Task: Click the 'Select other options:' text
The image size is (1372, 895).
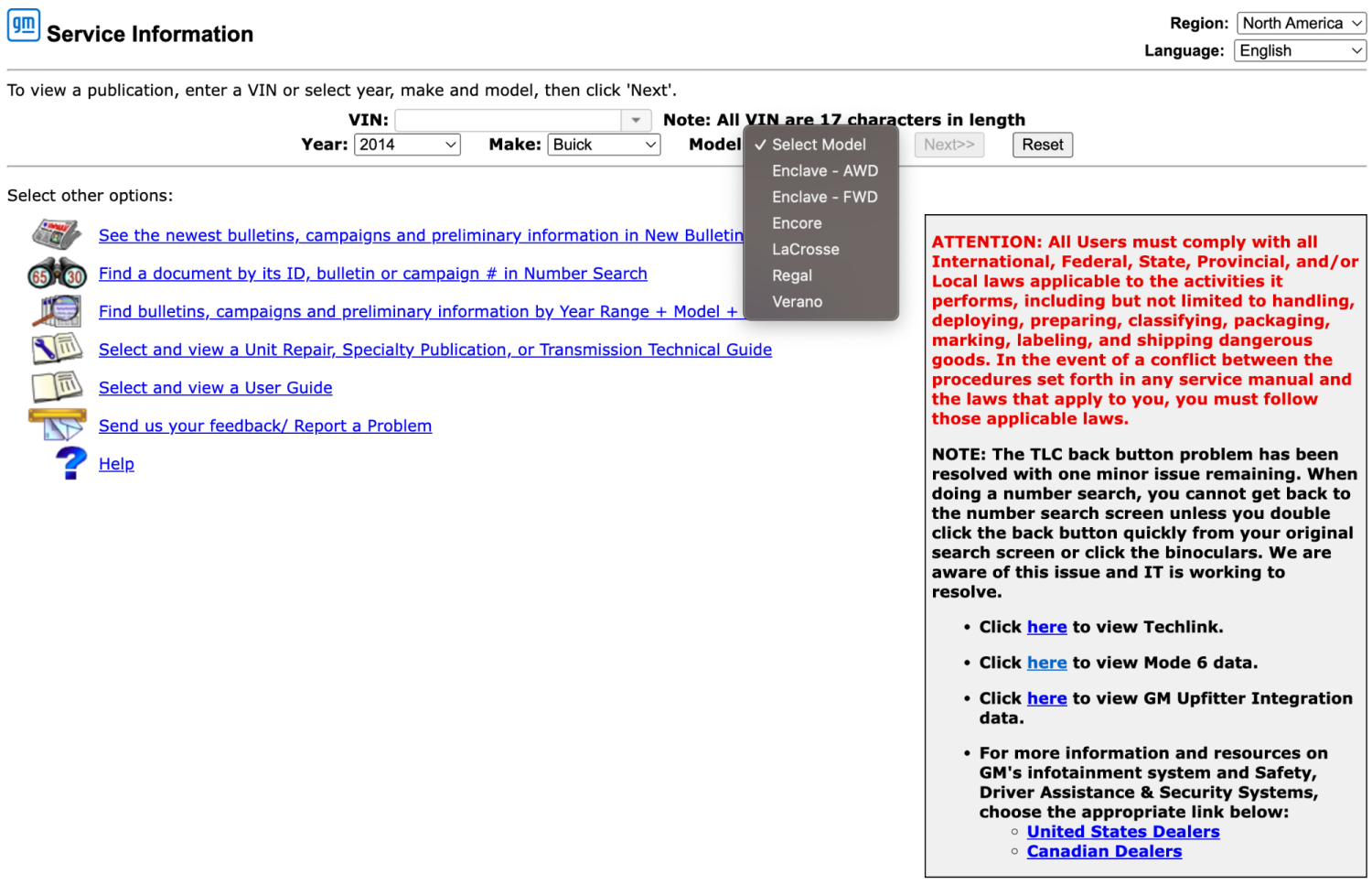Action: tap(90, 195)
